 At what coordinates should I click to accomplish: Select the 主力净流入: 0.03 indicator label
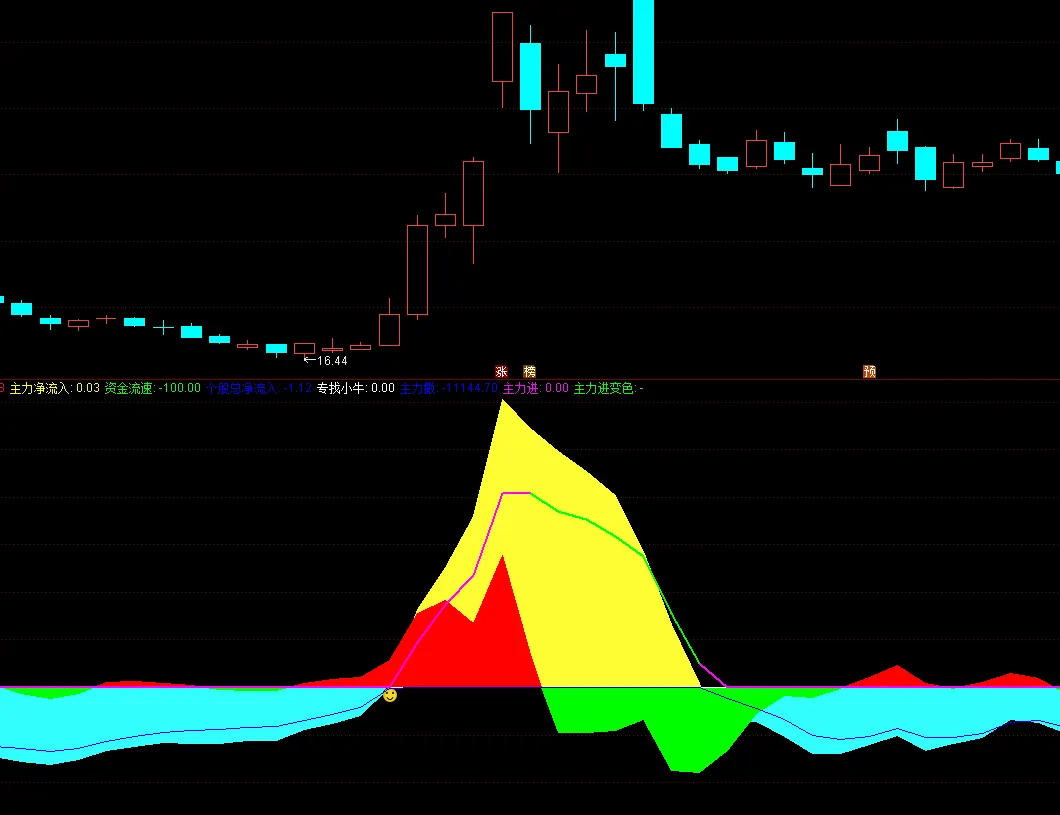[55, 388]
